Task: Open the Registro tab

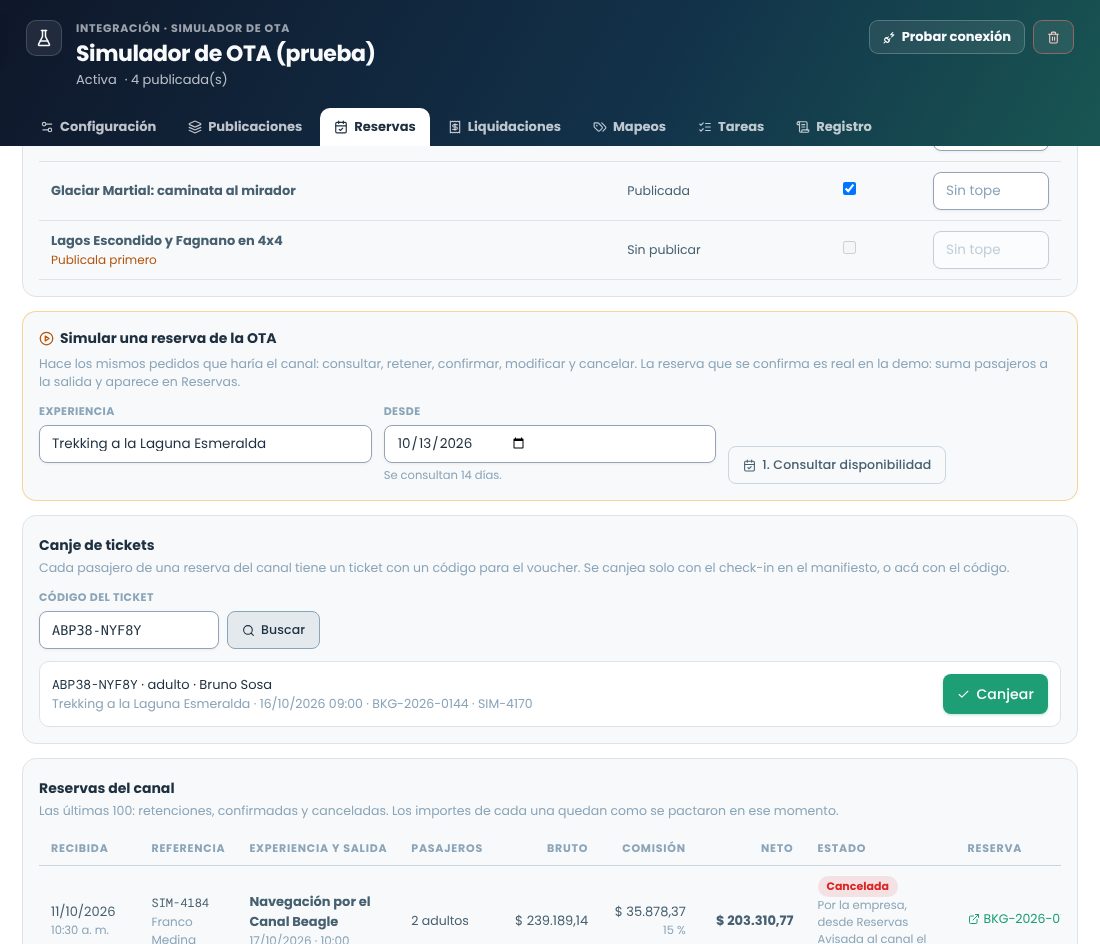Action: coord(833,127)
